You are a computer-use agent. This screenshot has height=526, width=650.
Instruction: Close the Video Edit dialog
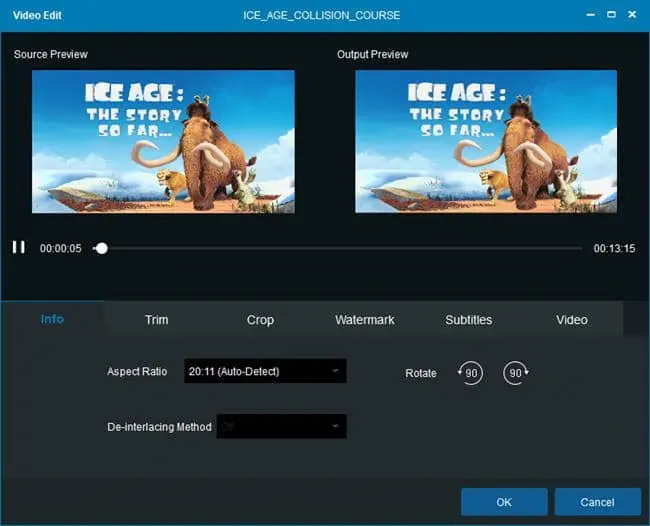tap(634, 16)
